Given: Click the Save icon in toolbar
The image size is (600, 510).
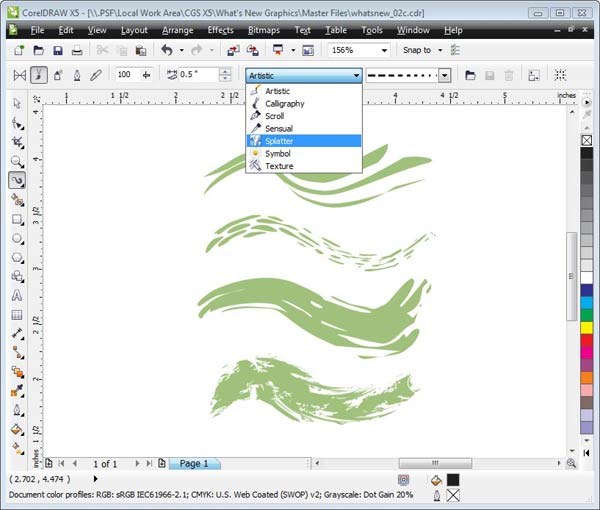Looking at the screenshot, I should click(58, 50).
